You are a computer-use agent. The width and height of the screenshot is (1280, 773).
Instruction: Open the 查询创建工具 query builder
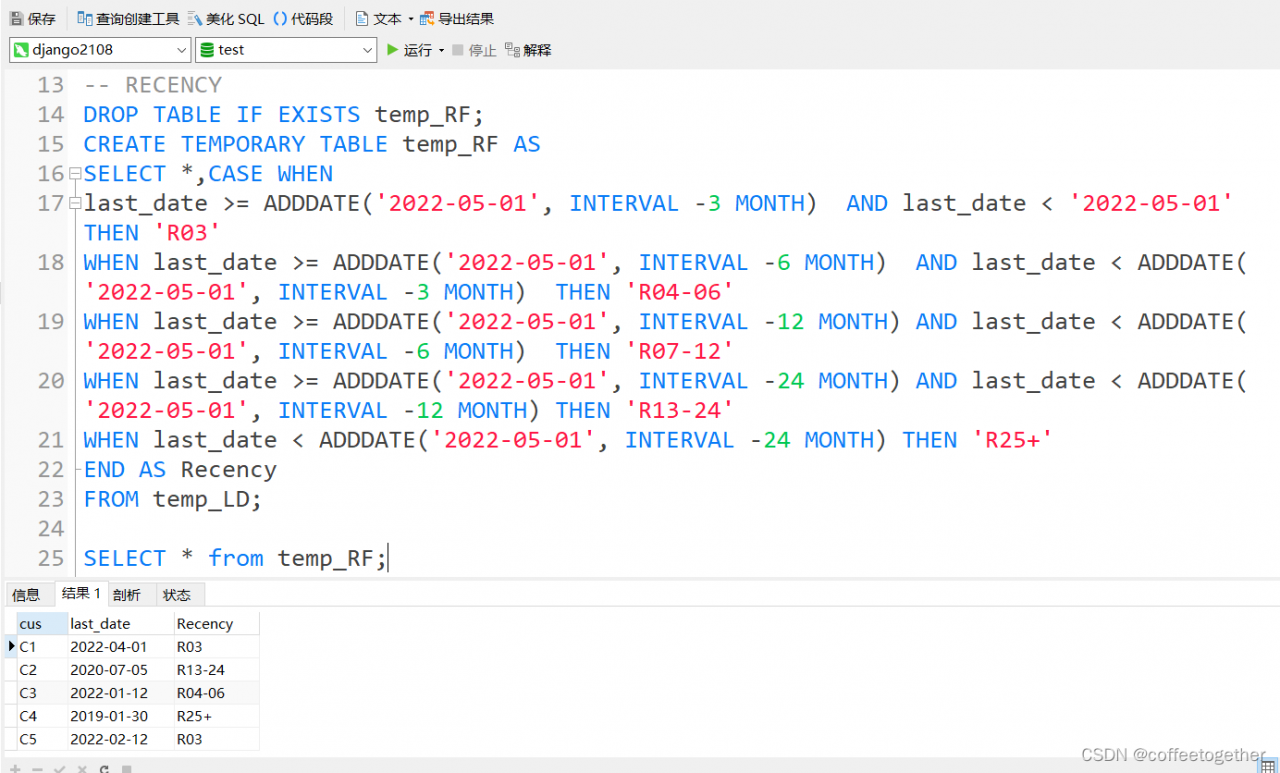(129, 19)
